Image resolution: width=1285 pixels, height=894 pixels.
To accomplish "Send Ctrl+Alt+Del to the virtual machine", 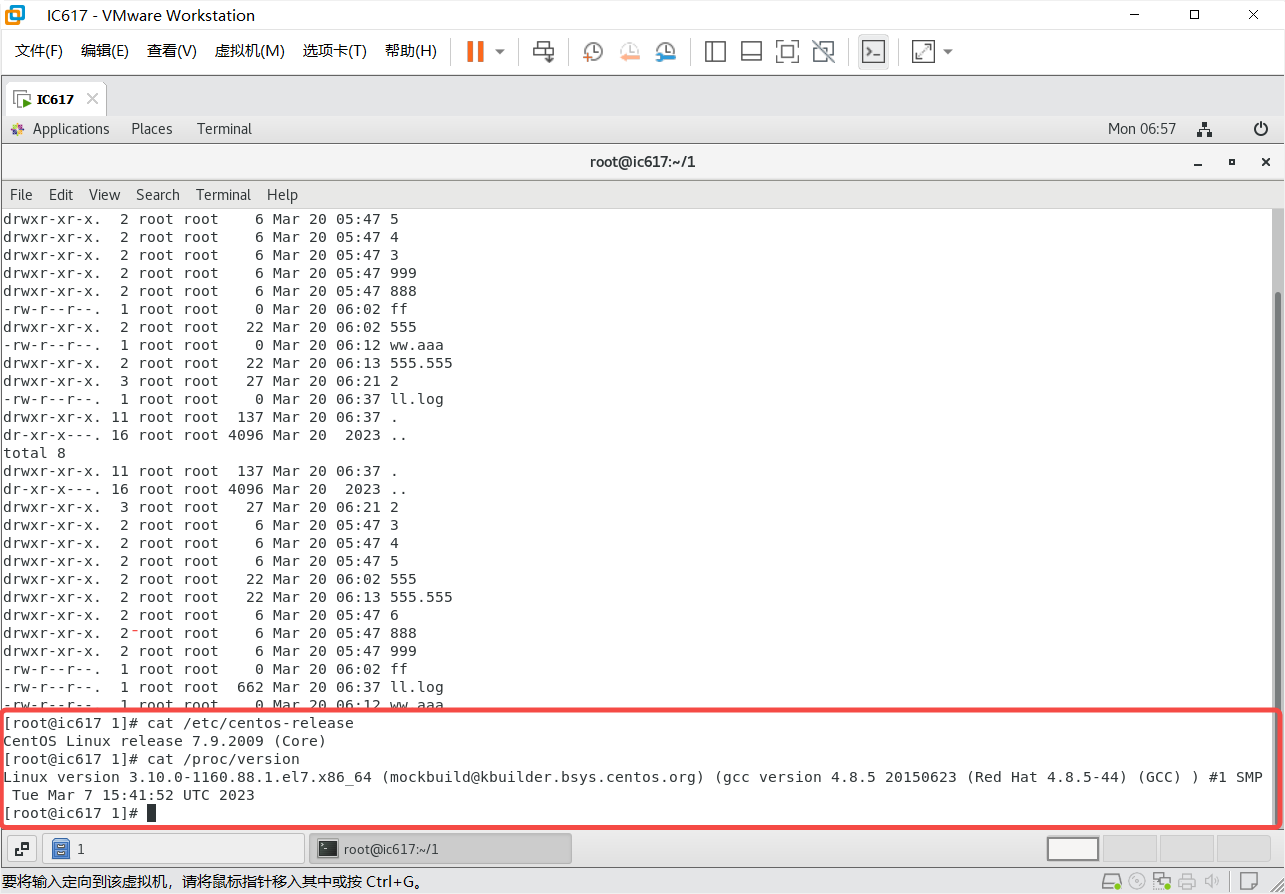I will 543,51.
